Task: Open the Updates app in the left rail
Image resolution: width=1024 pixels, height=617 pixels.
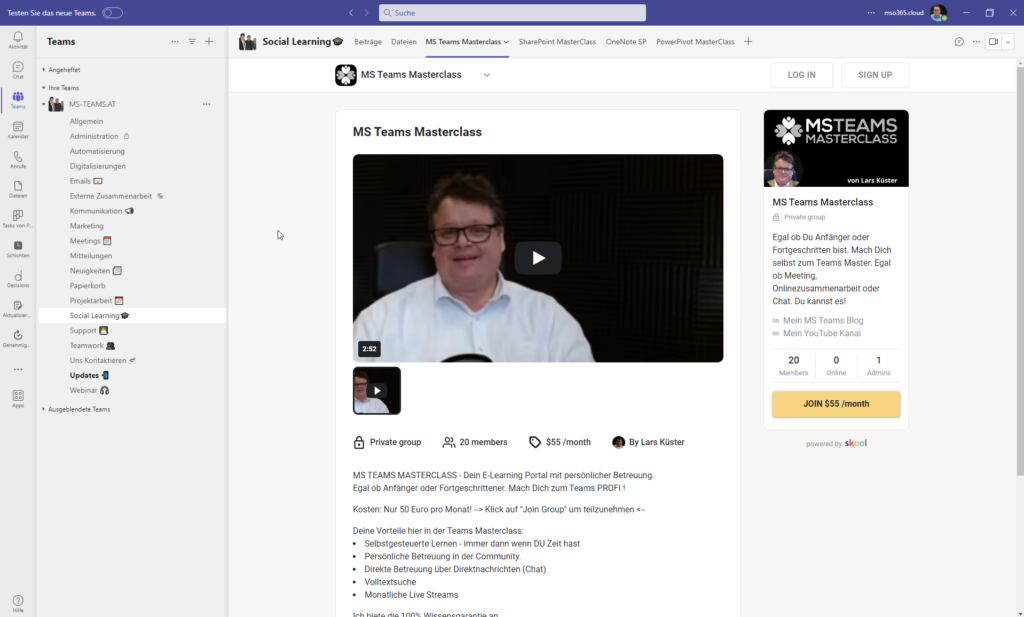Action: (x=18, y=308)
